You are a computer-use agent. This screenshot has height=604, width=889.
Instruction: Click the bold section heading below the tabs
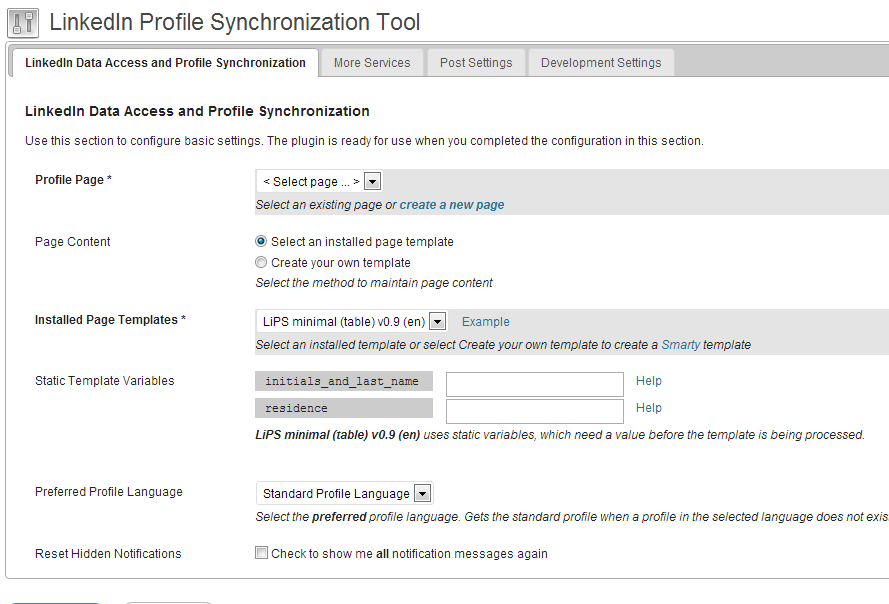(x=197, y=111)
